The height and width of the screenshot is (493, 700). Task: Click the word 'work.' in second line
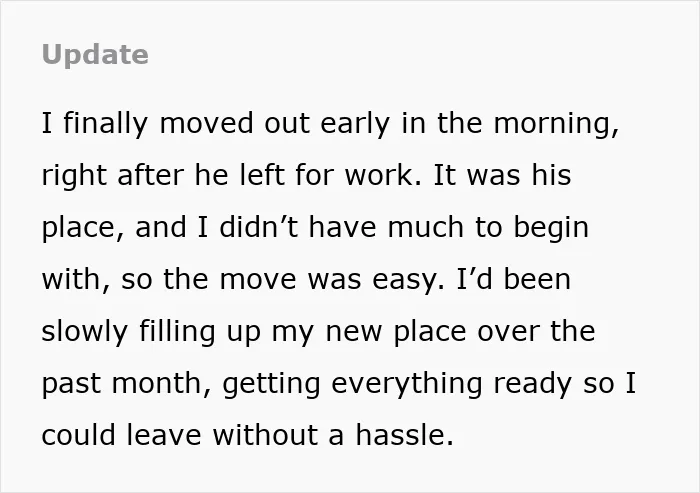coord(383,175)
